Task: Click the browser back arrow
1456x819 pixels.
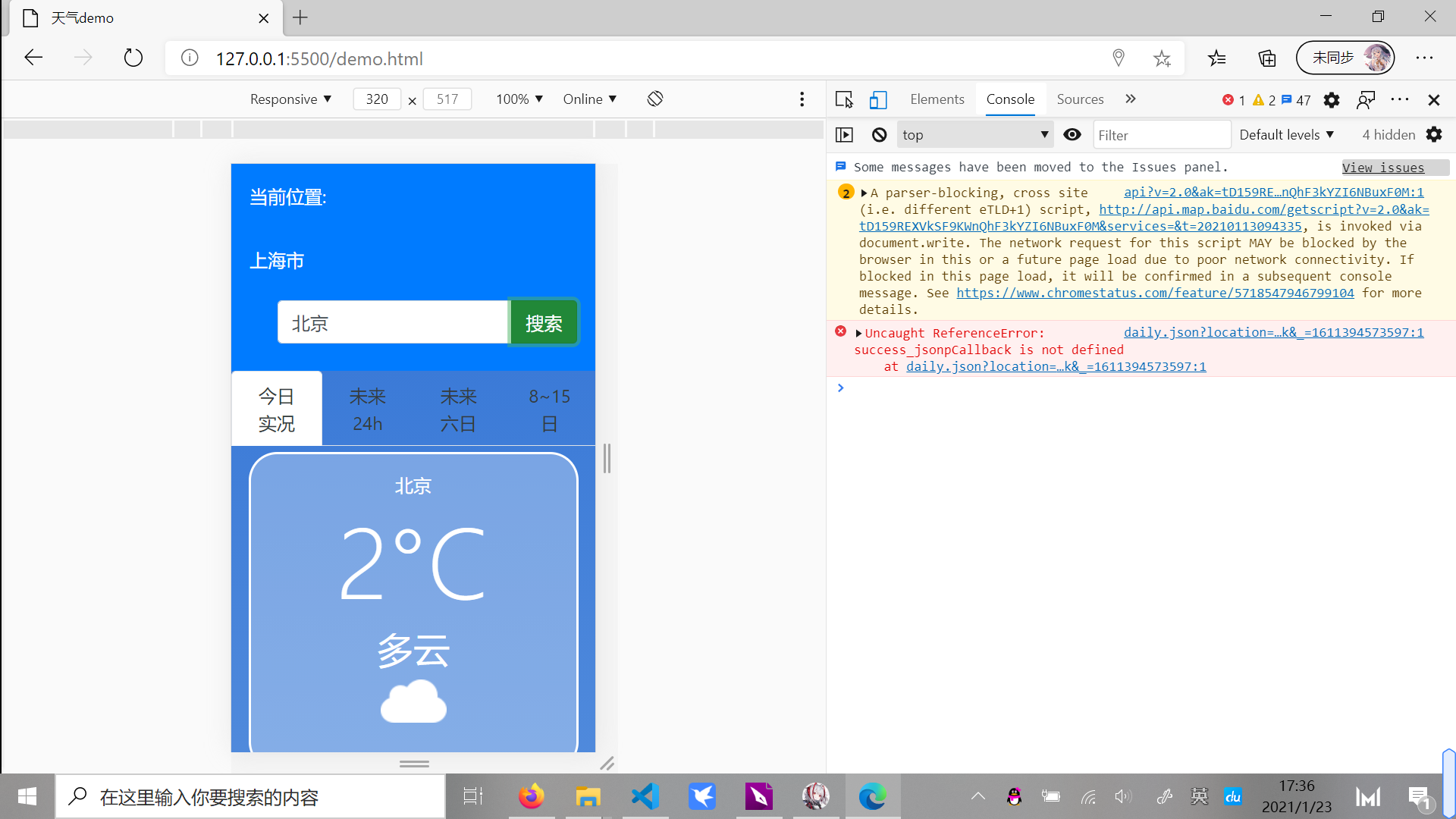Action: [x=33, y=58]
